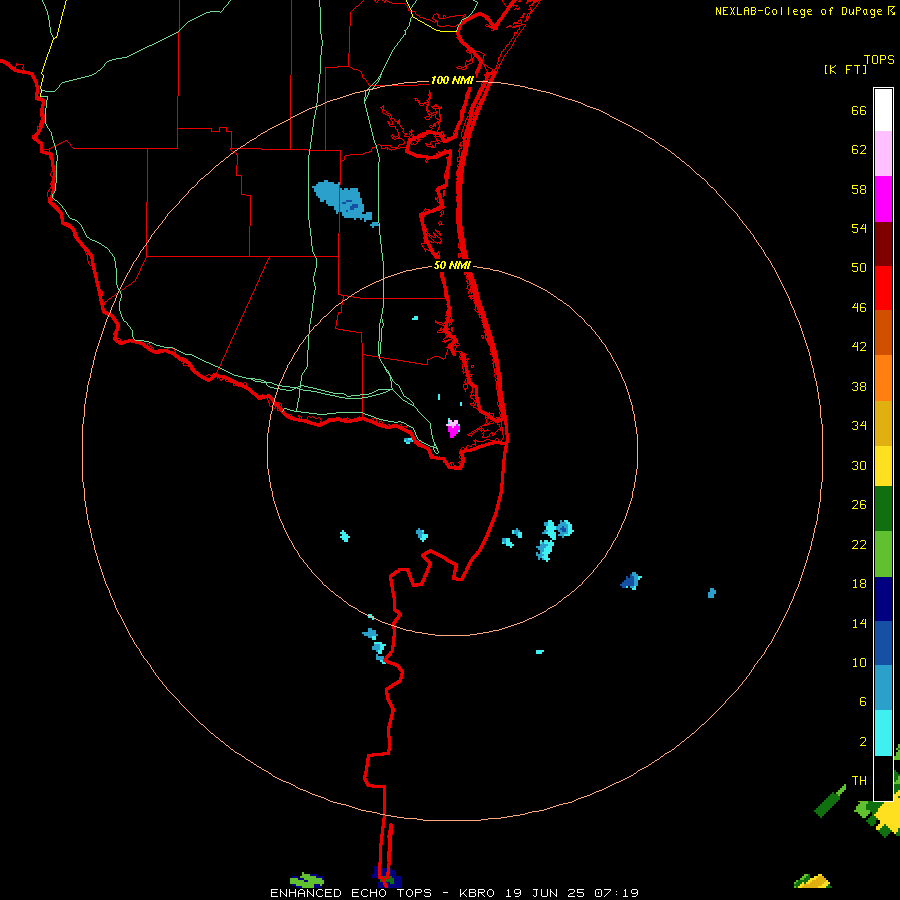Click legend value 42
Image resolution: width=900 pixels, height=900 pixels.
point(859,347)
